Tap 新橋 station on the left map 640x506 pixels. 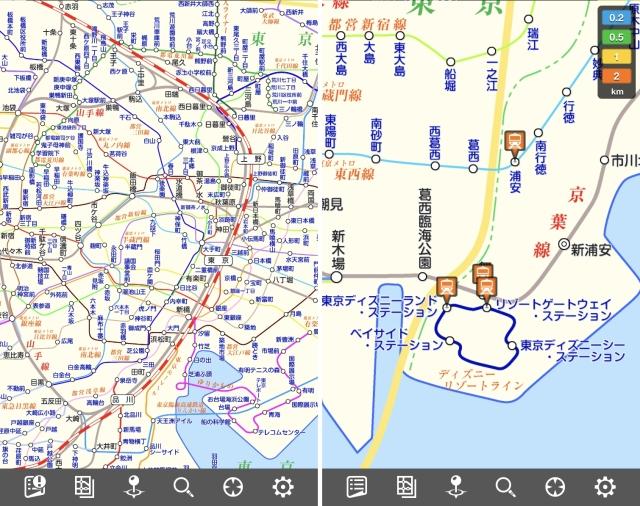click(183, 309)
